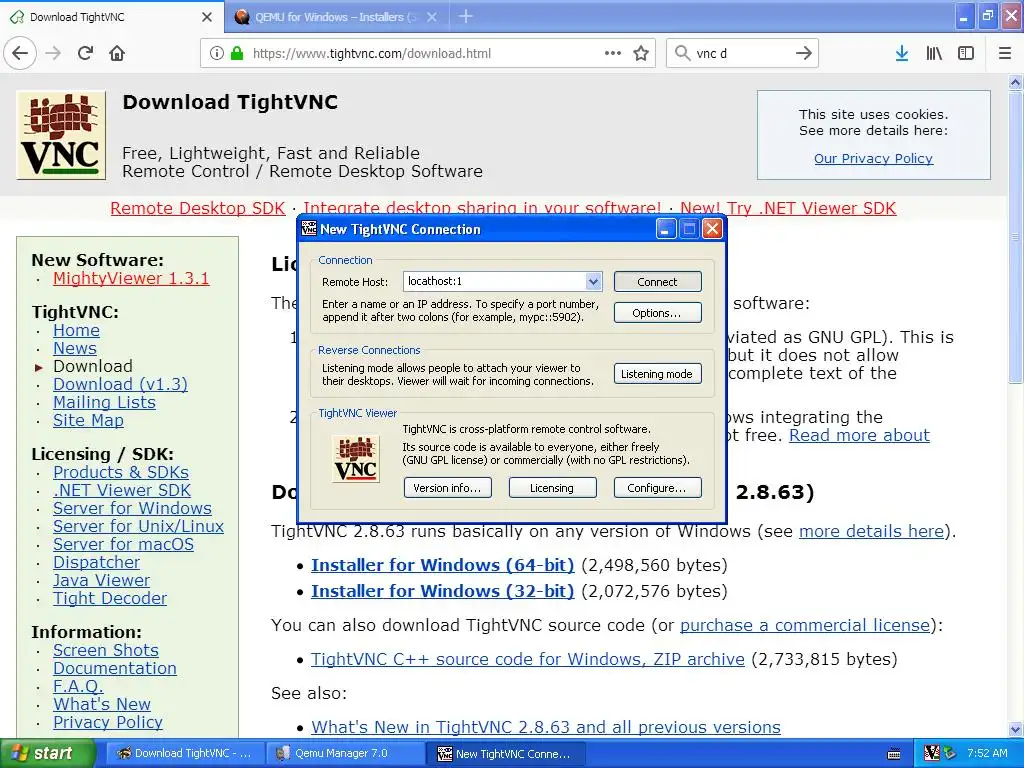Show site information icon in address bar
The width and height of the screenshot is (1024, 768).
217,53
